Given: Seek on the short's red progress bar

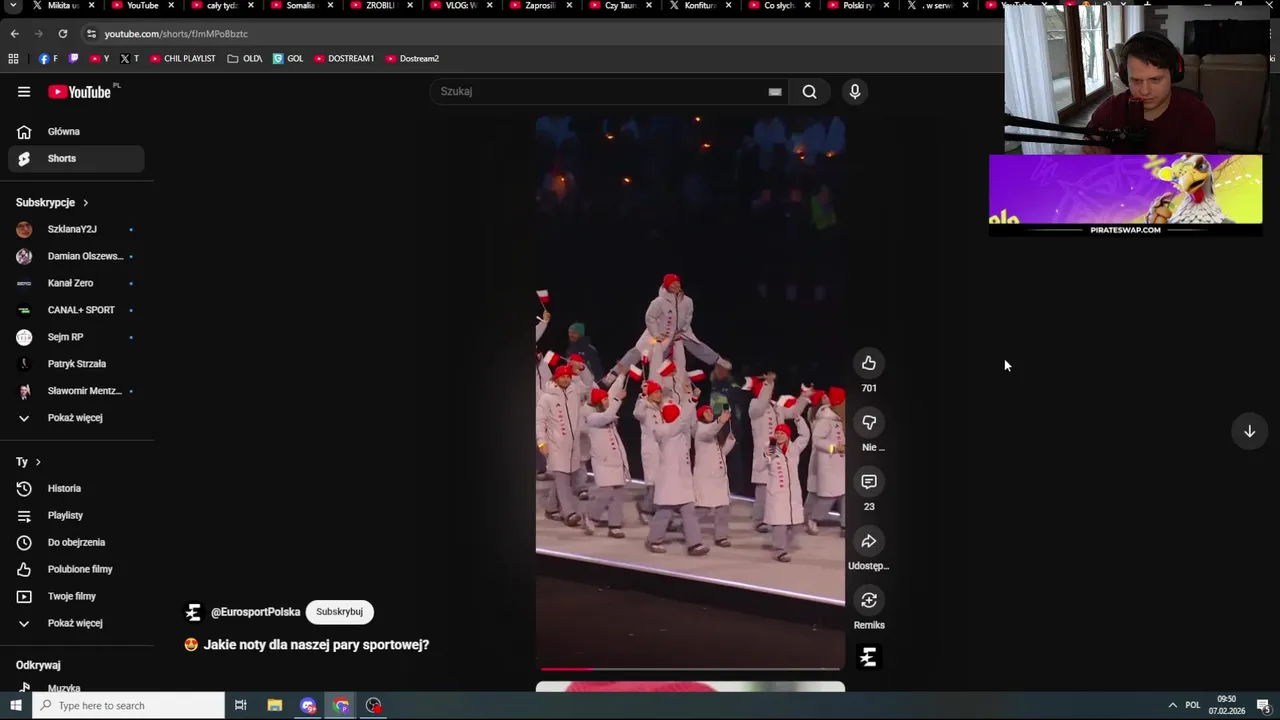Looking at the screenshot, I should 690,668.
